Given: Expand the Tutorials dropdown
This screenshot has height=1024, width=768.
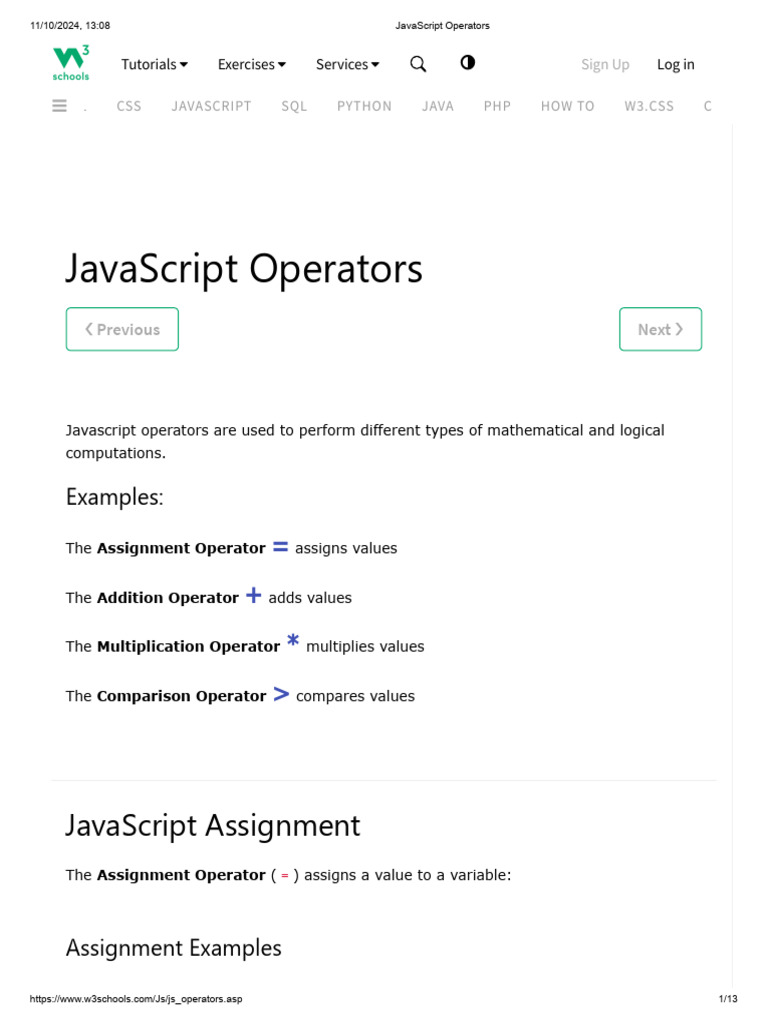Looking at the screenshot, I should [x=154, y=64].
